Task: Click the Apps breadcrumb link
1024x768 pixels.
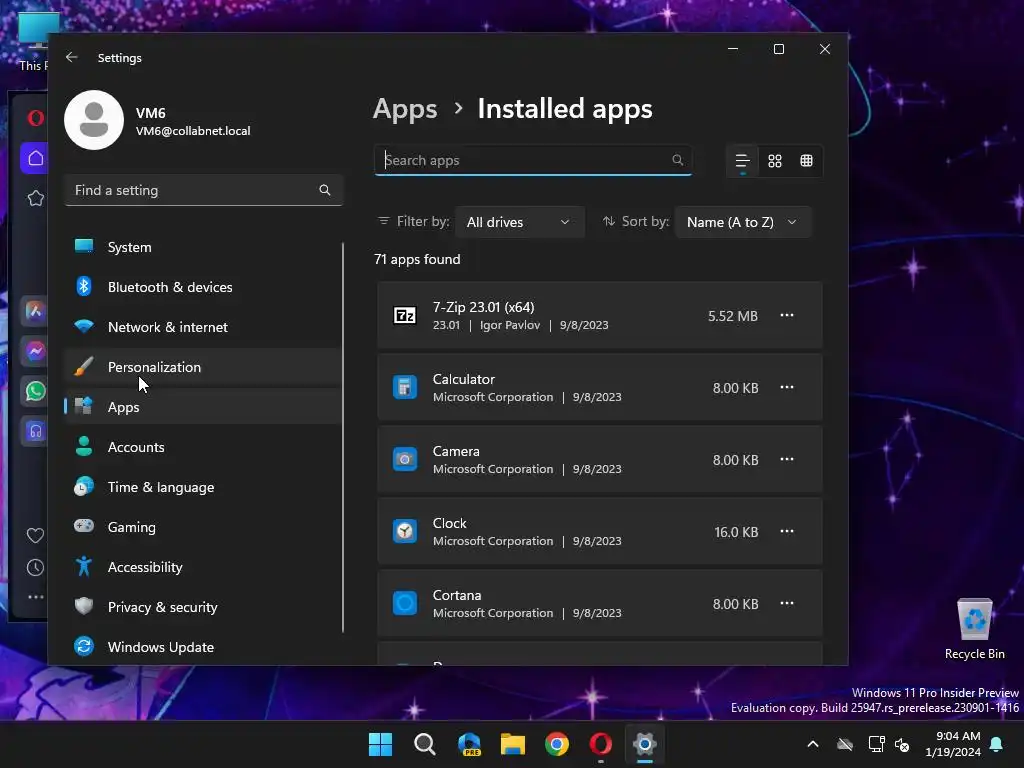Action: 405,109
